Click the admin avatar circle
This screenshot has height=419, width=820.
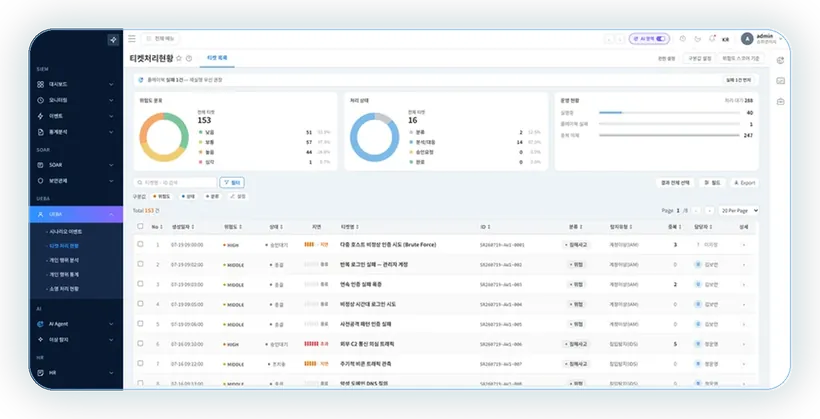[x=747, y=39]
